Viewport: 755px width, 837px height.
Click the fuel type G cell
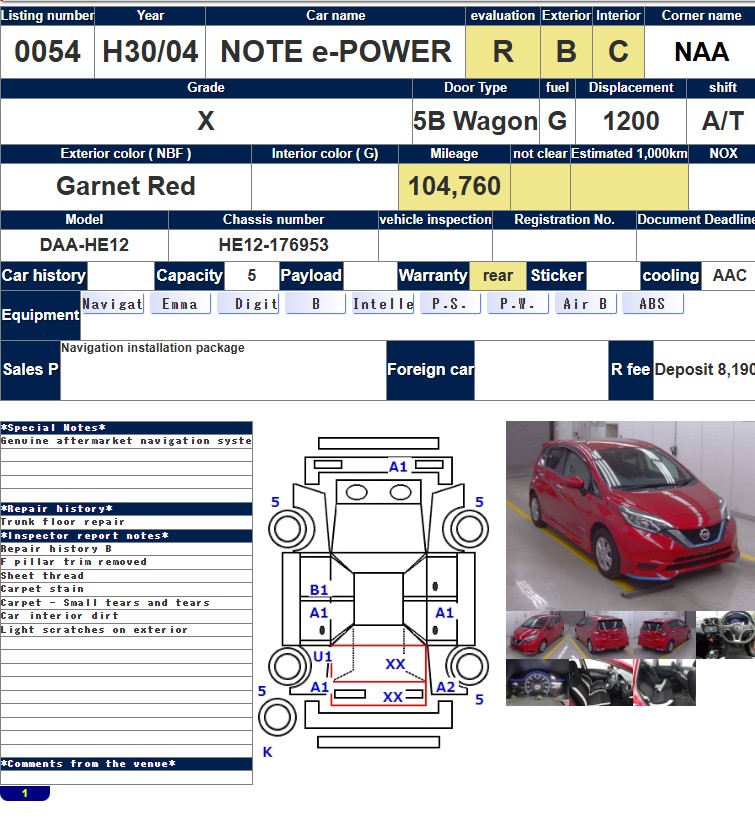(x=557, y=121)
